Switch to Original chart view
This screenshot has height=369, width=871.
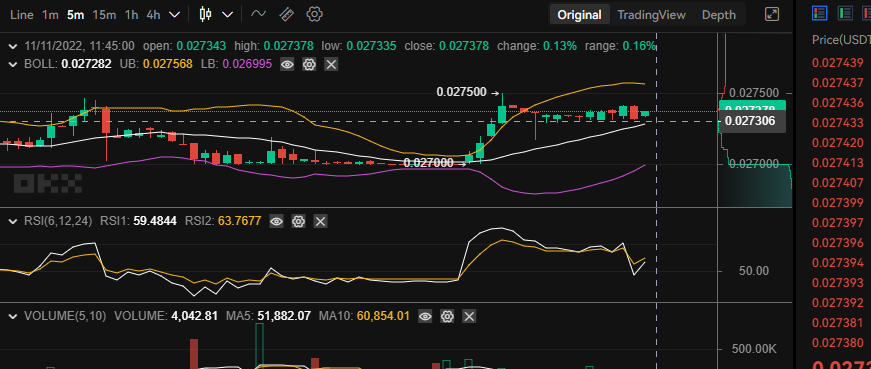579,15
